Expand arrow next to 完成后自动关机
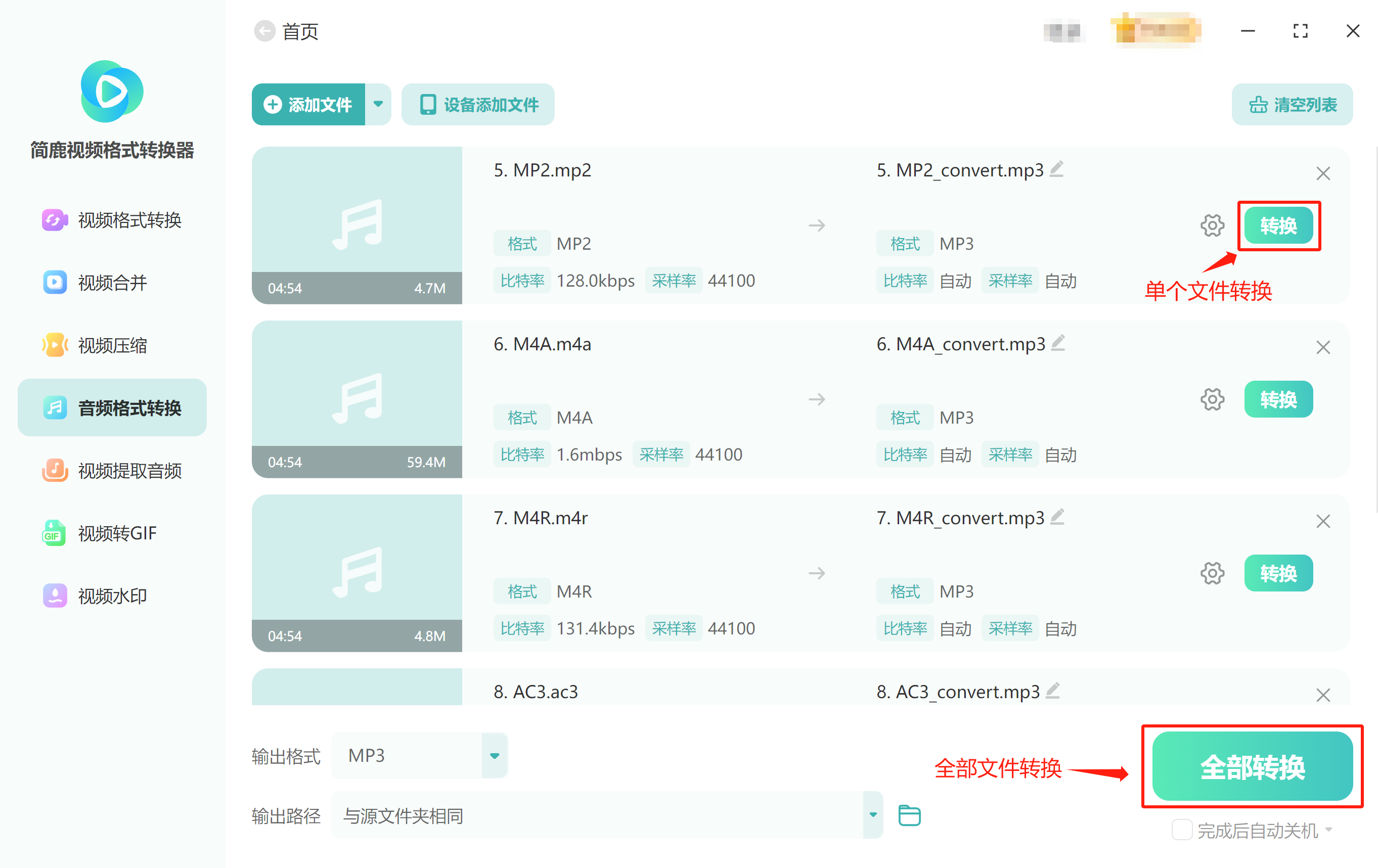Screen dimensions: 1378x868 [1329, 830]
